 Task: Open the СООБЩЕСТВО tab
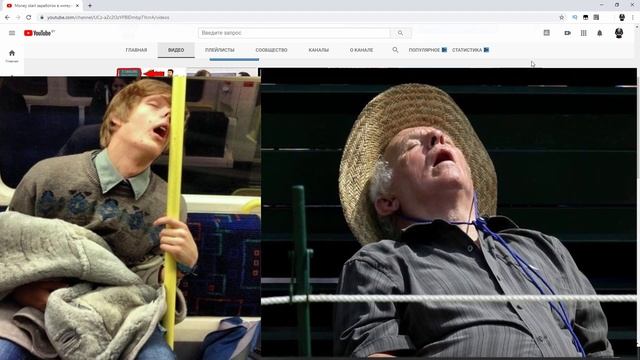[x=271, y=50]
